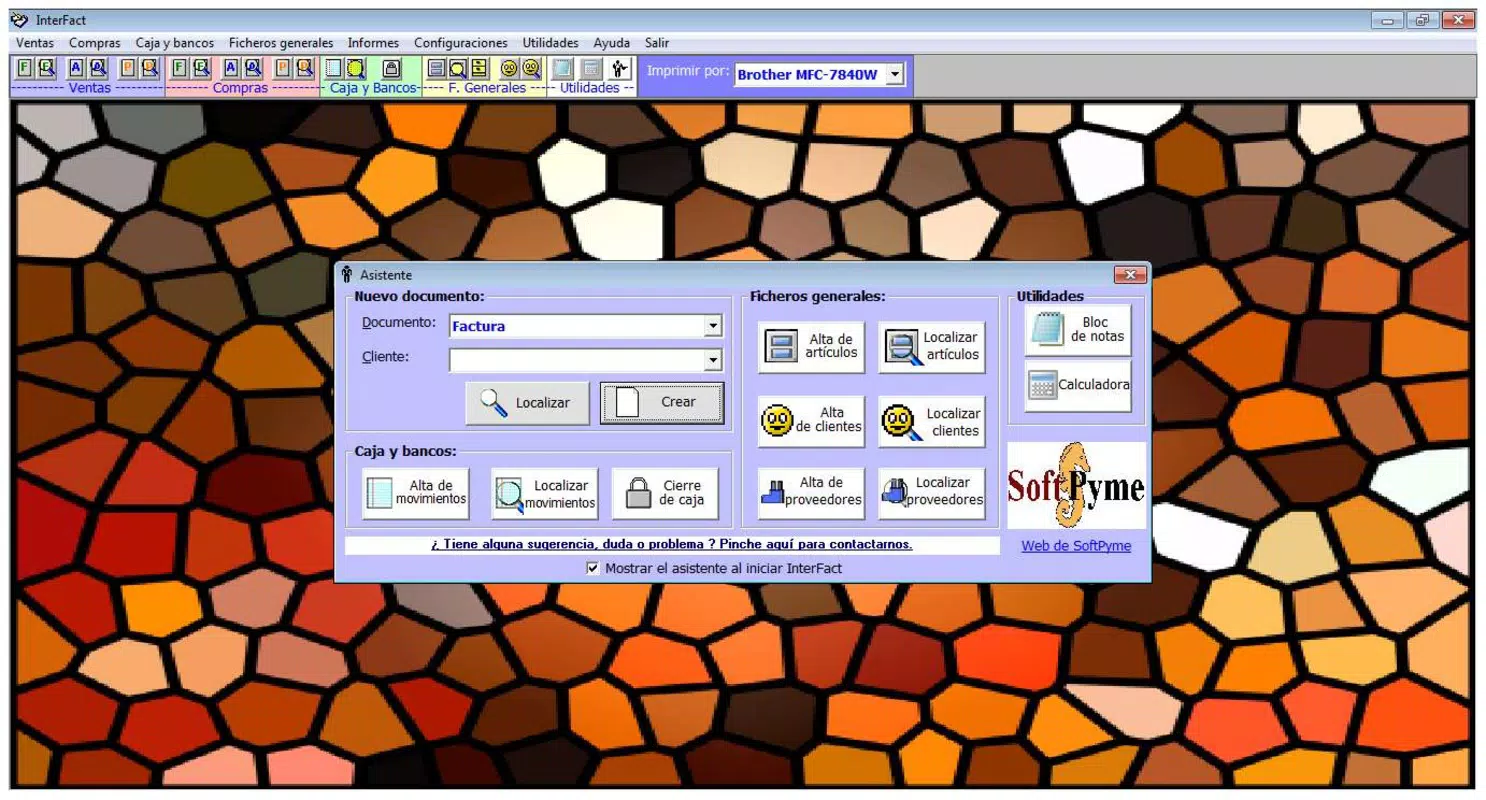Open the Configuraciones menu
This screenshot has width=1486, height=800.
(x=461, y=43)
